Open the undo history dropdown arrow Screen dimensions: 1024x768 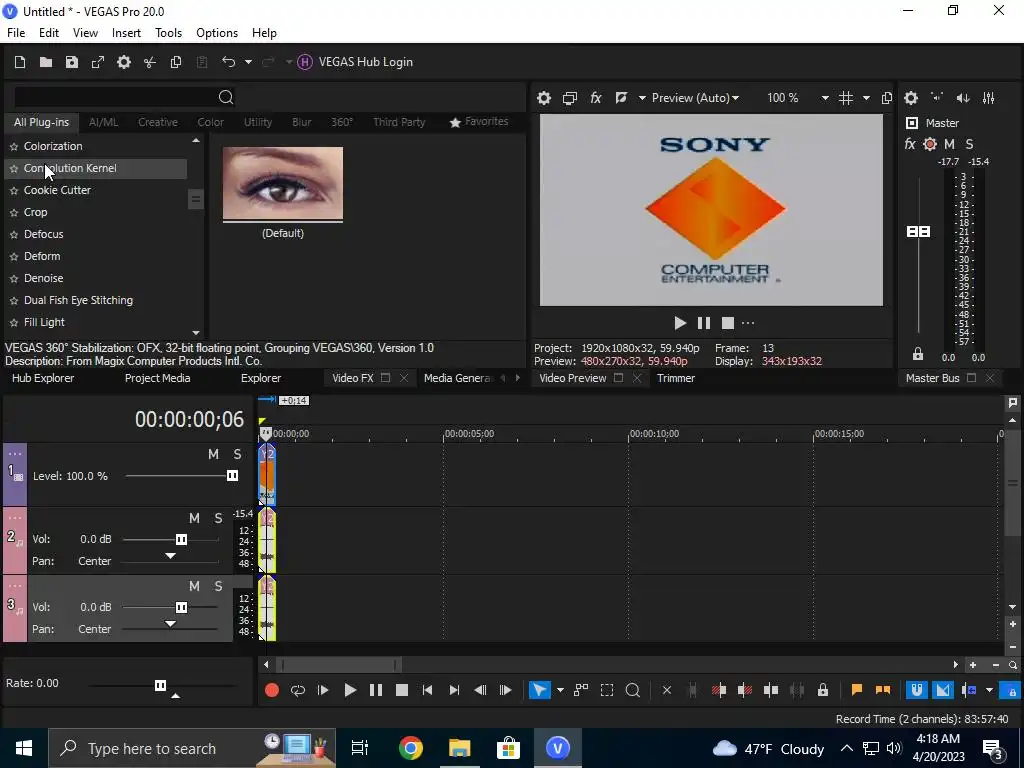[248, 62]
